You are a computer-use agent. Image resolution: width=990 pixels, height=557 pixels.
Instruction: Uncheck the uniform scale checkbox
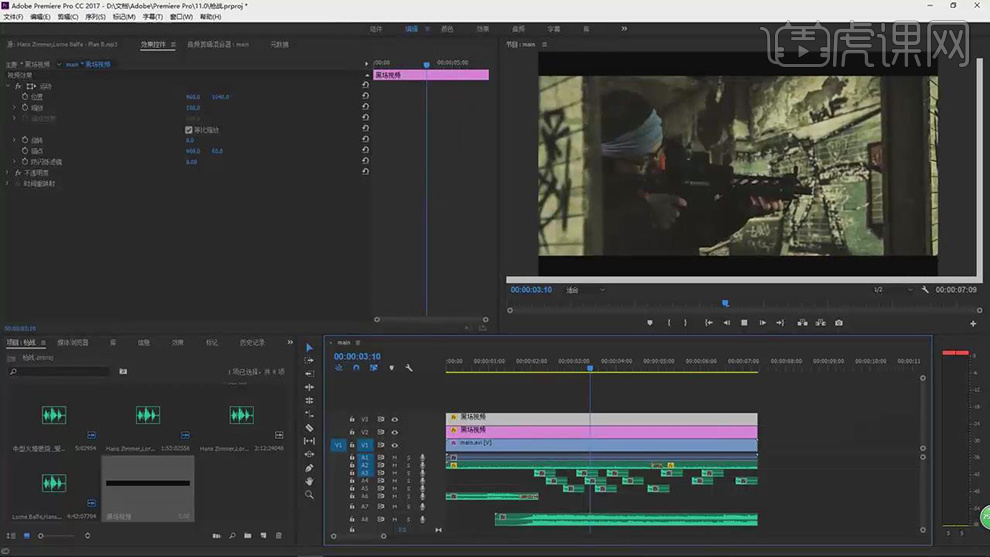tap(189, 130)
